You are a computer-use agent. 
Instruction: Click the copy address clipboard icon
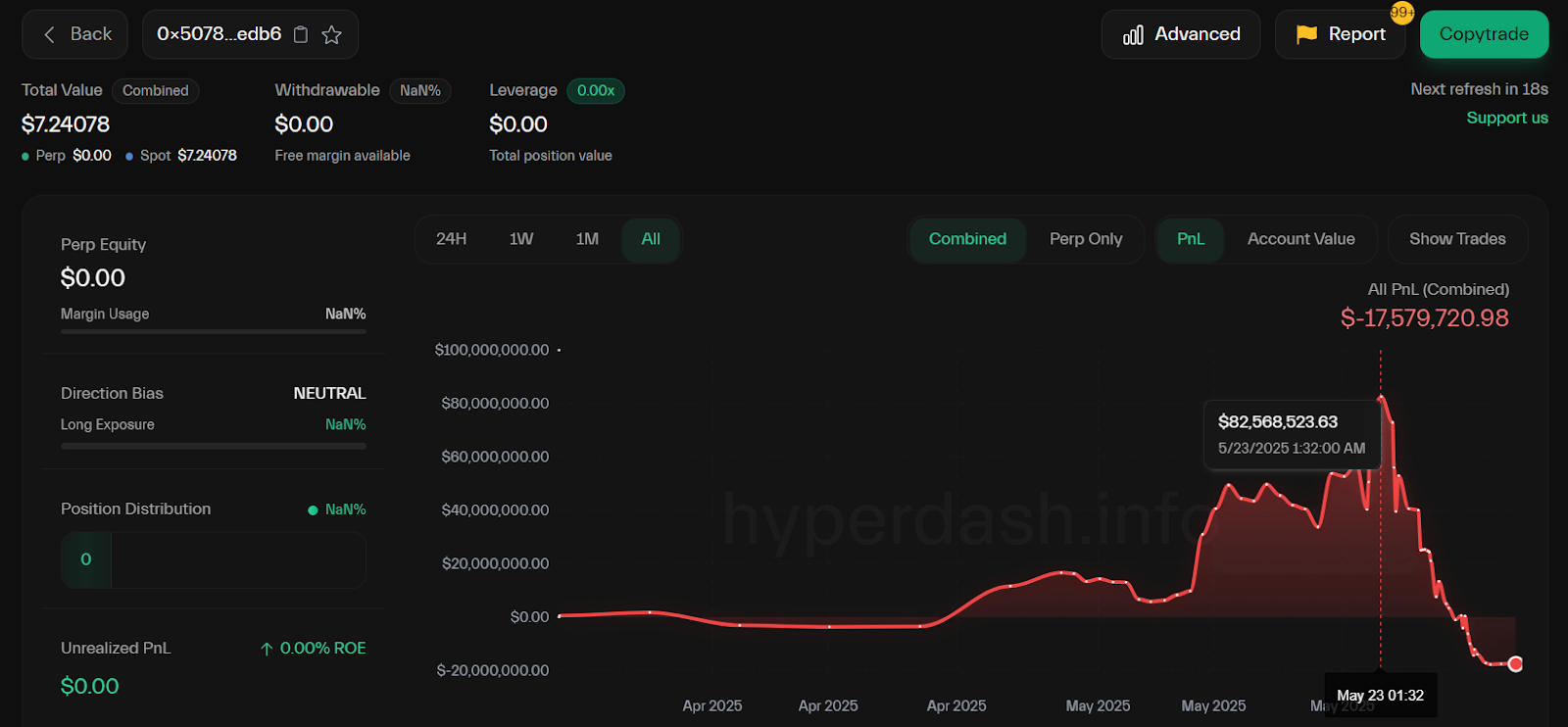tap(301, 34)
